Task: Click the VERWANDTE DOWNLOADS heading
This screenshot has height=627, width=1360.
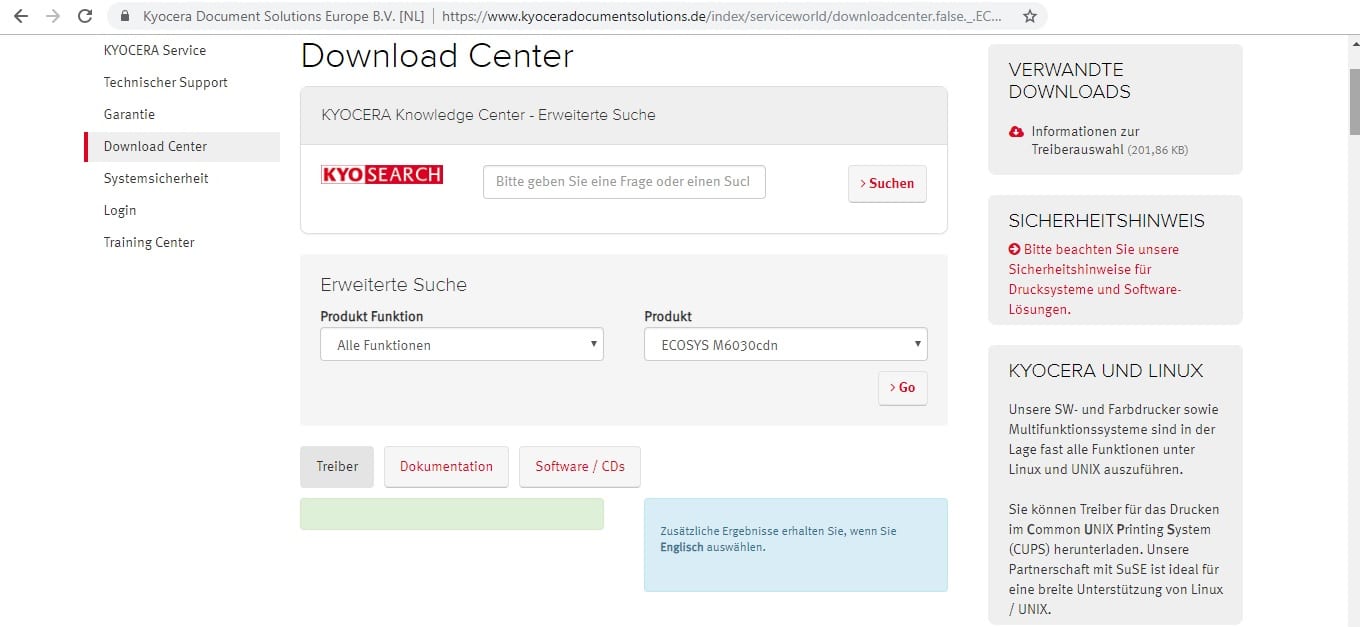Action: tap(1069, 81)
